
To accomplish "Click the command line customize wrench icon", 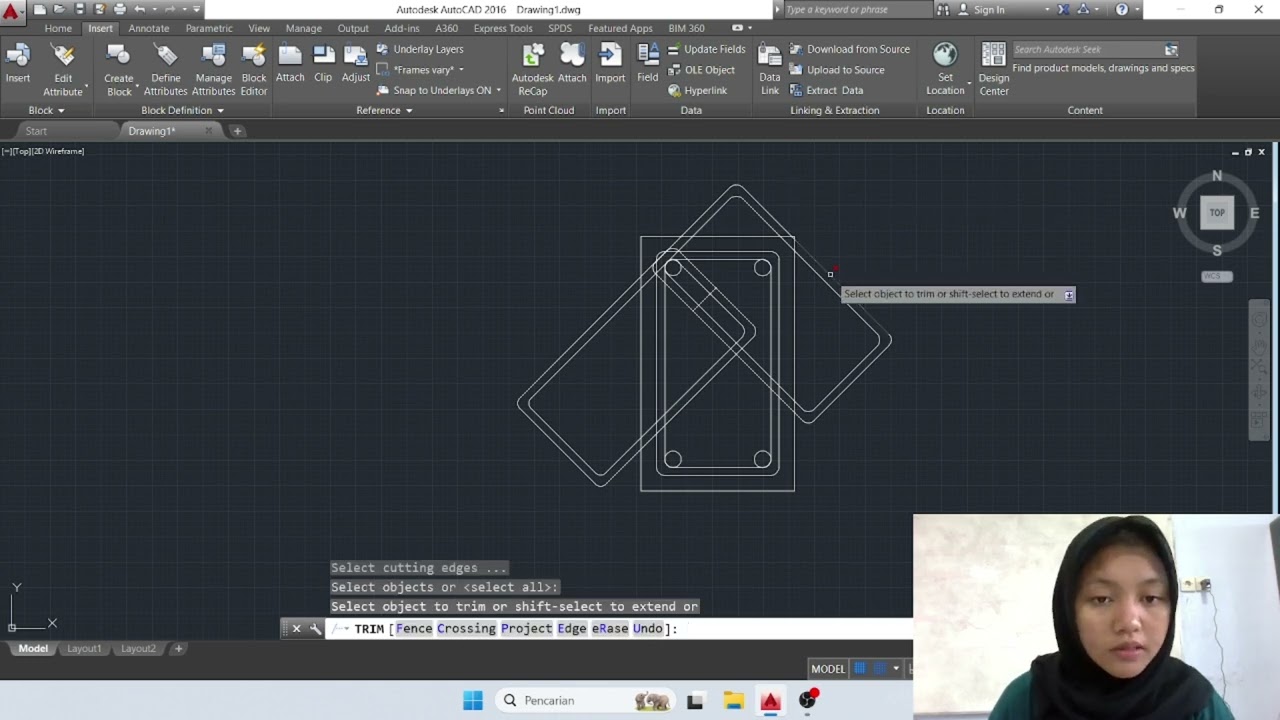I will tap(315, 629).
